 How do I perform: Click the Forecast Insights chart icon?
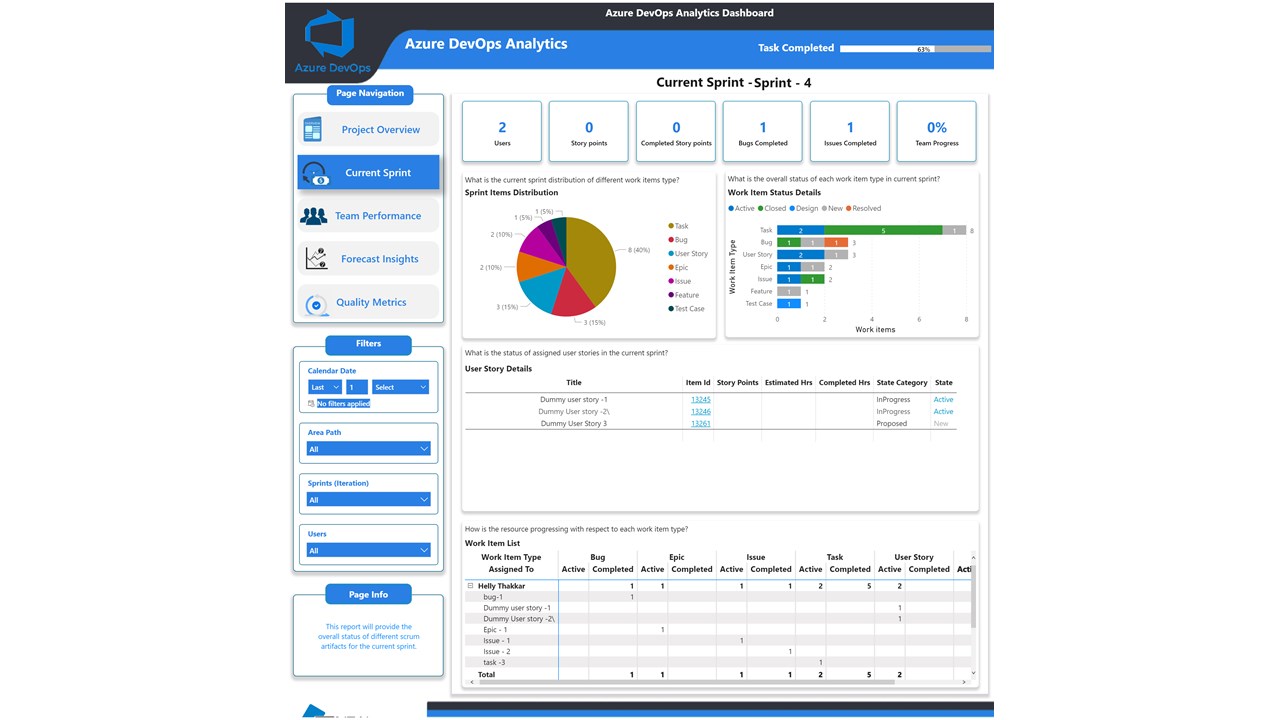click(x=316, y=259)
